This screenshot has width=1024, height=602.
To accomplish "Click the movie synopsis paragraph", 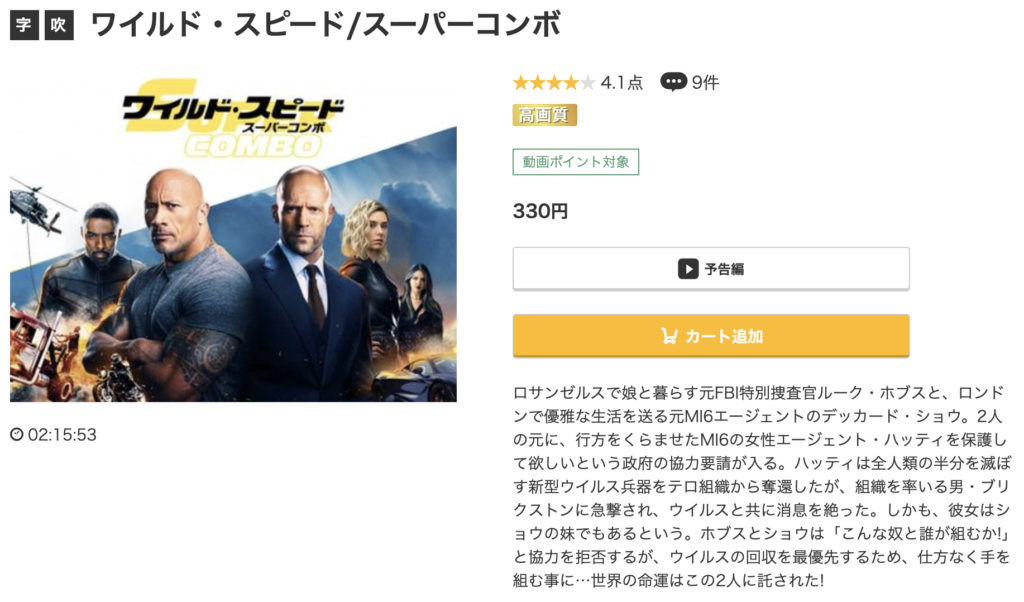I will tap(761, 486).
